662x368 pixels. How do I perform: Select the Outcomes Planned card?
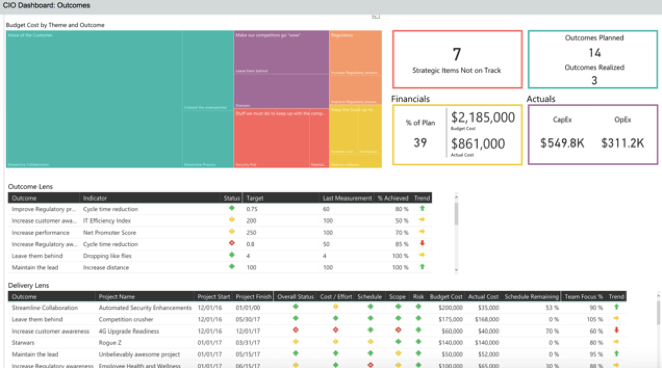593,60
